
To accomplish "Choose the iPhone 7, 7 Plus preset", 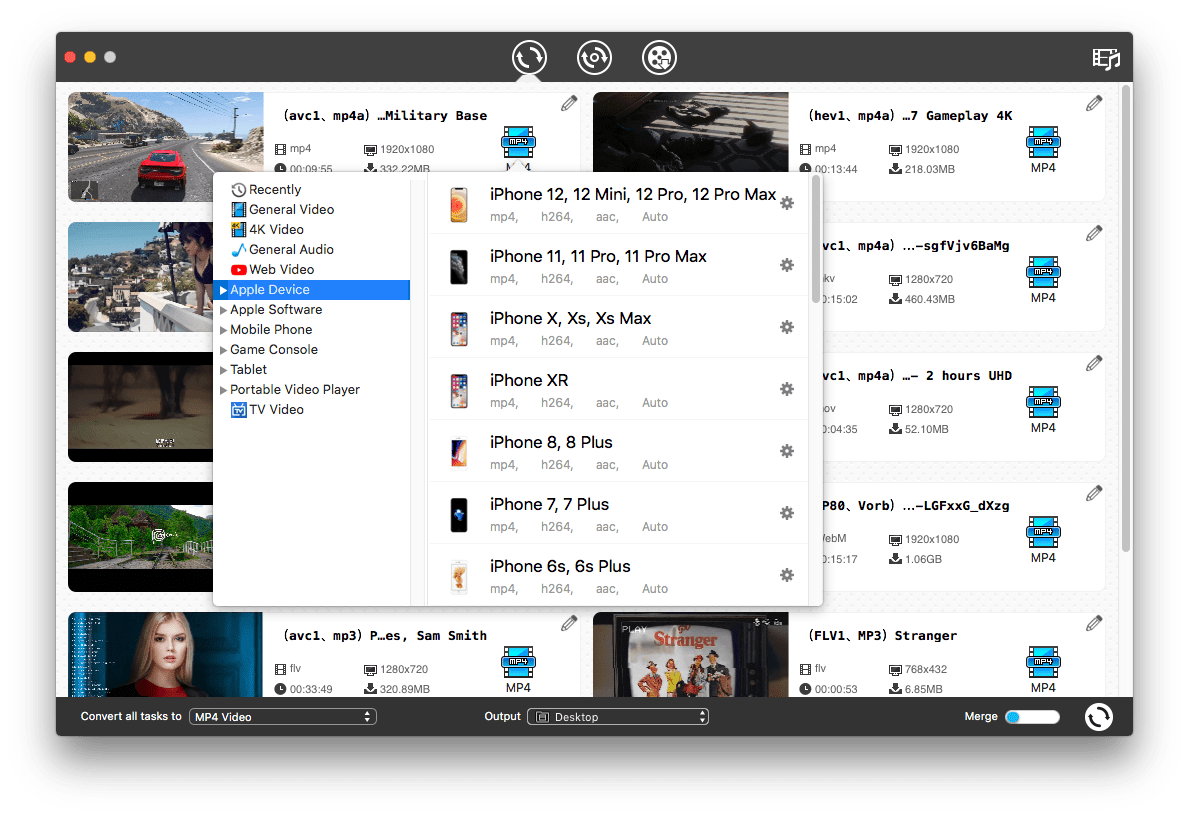I will tap(618, 514).
